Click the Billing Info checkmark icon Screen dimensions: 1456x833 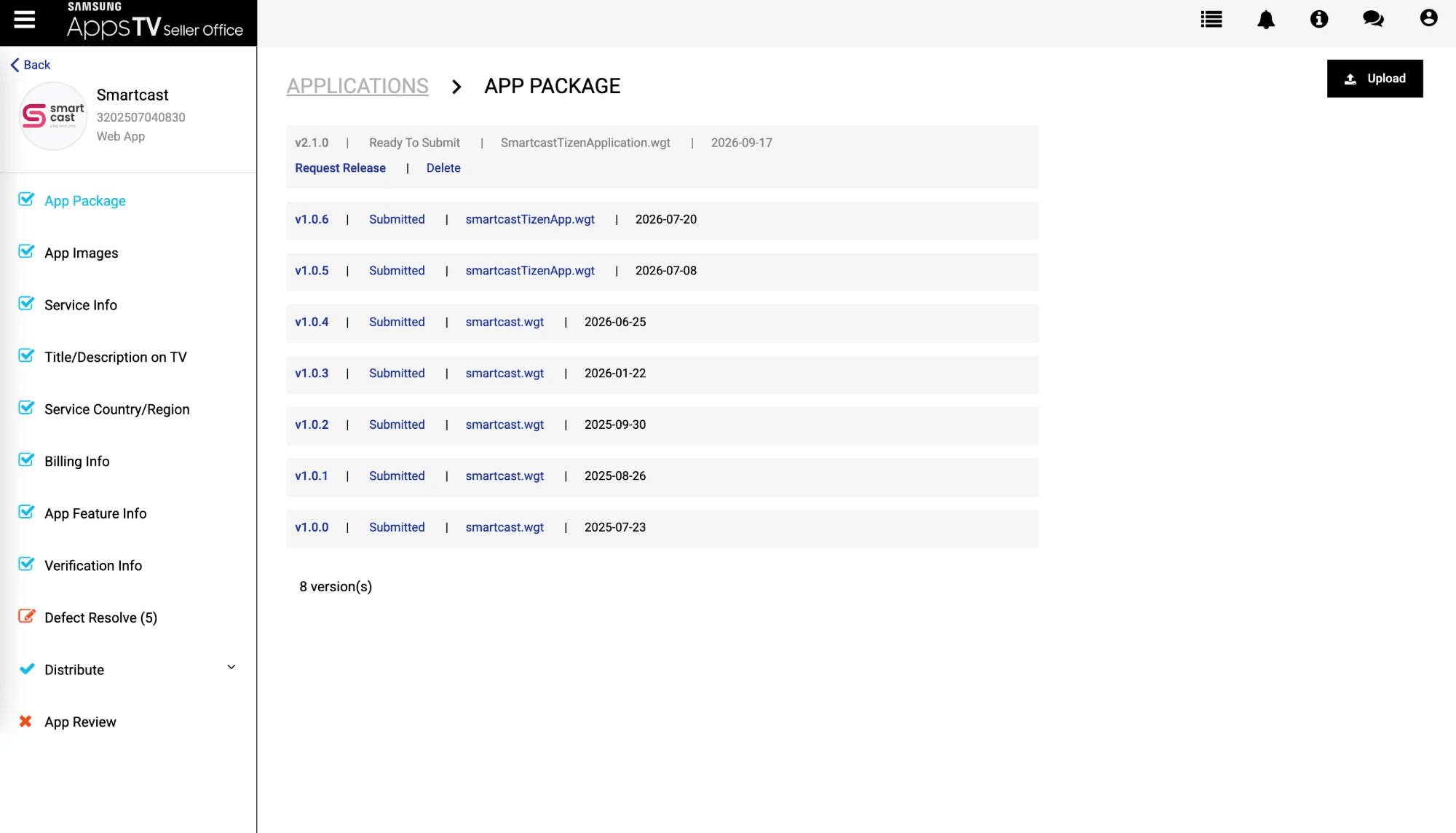tap(26, 459)
